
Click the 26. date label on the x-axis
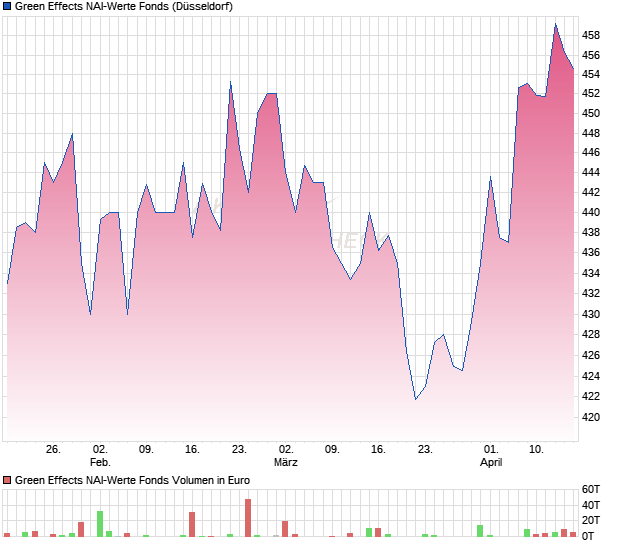53,449
